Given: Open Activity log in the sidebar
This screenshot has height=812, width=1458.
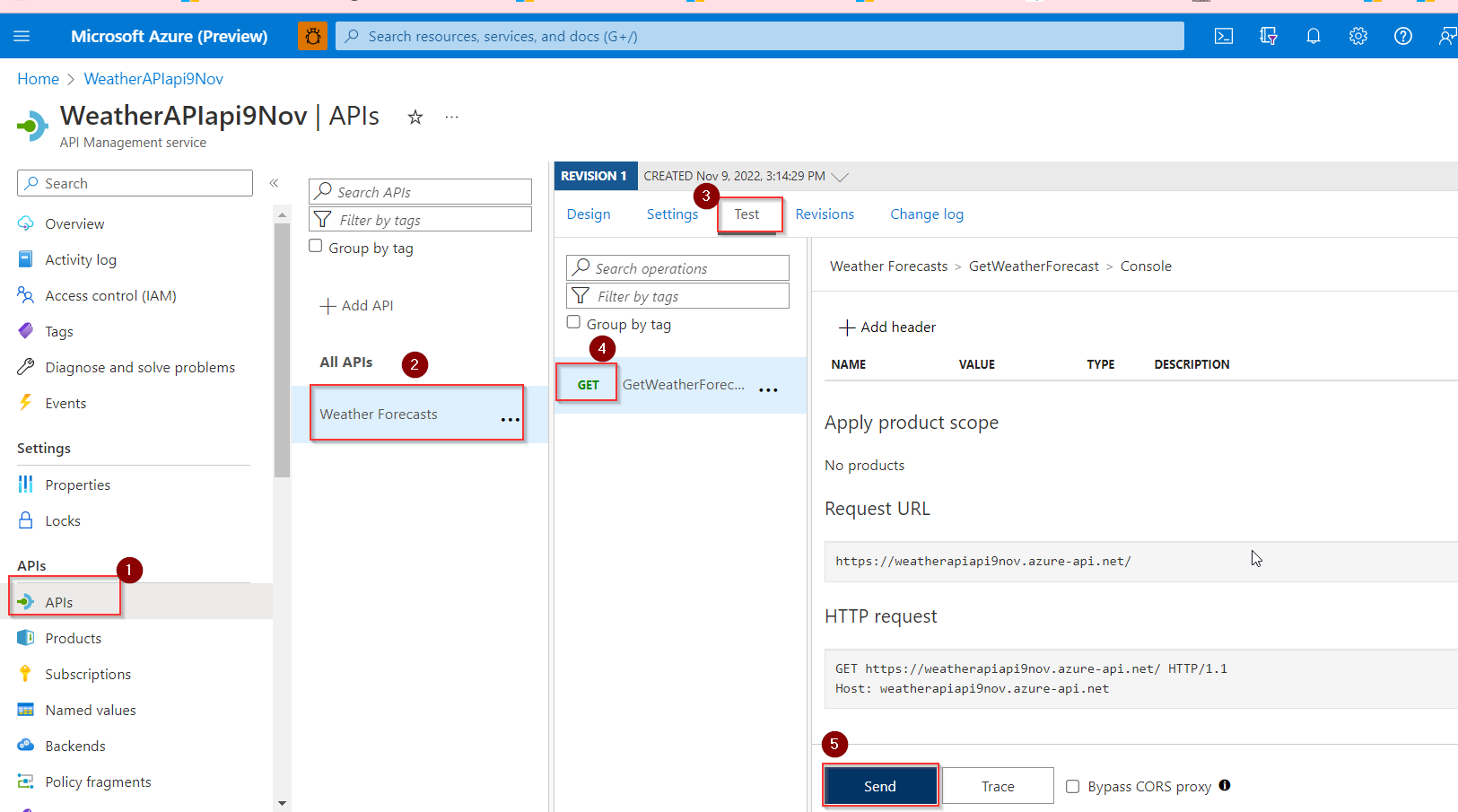Looking at the screenshot, I should pyautogui.click(x=81, y=260).
